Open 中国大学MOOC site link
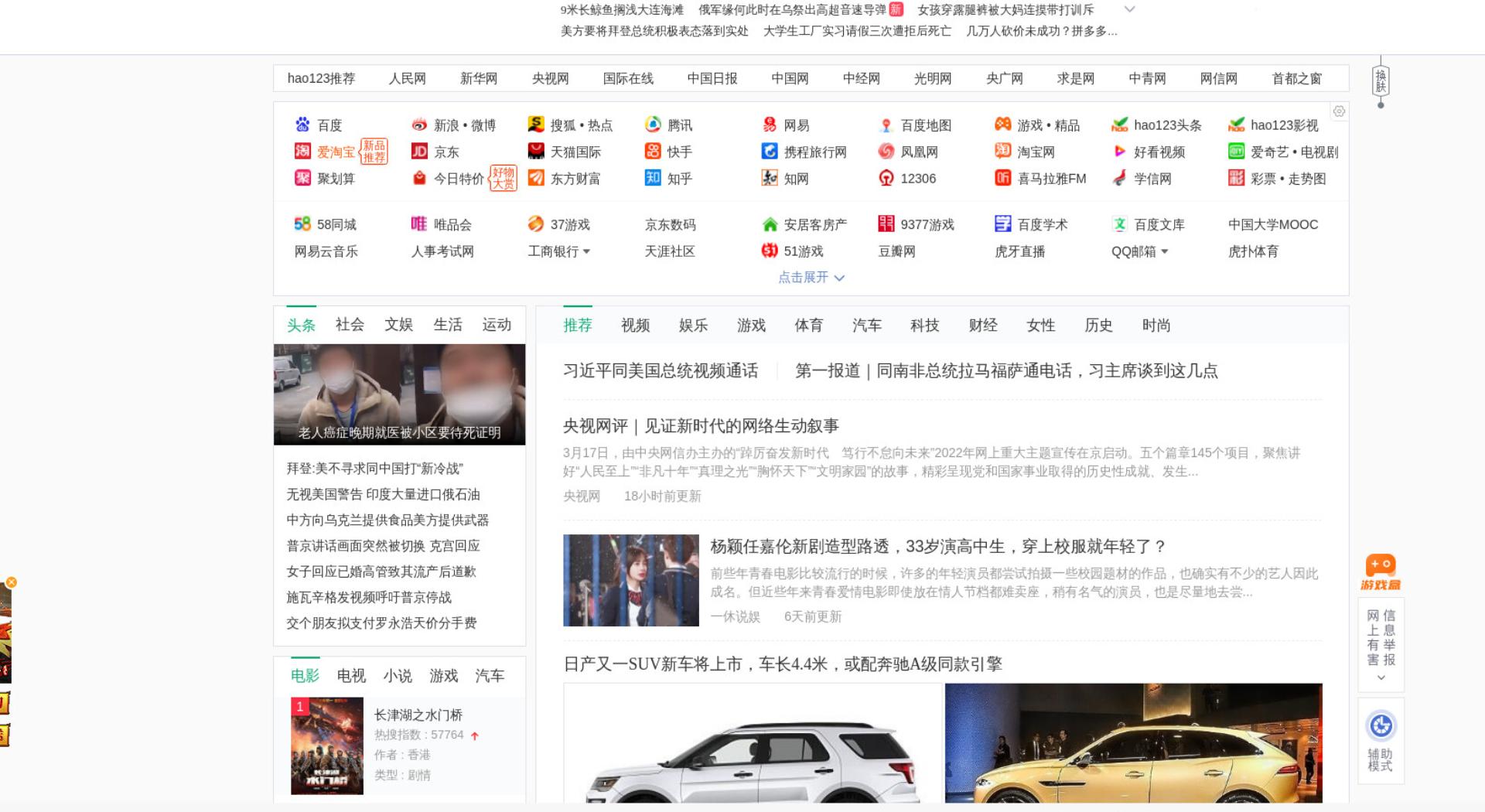The height and width of the screenshot is (812, 1485). tap(1273, 224)
